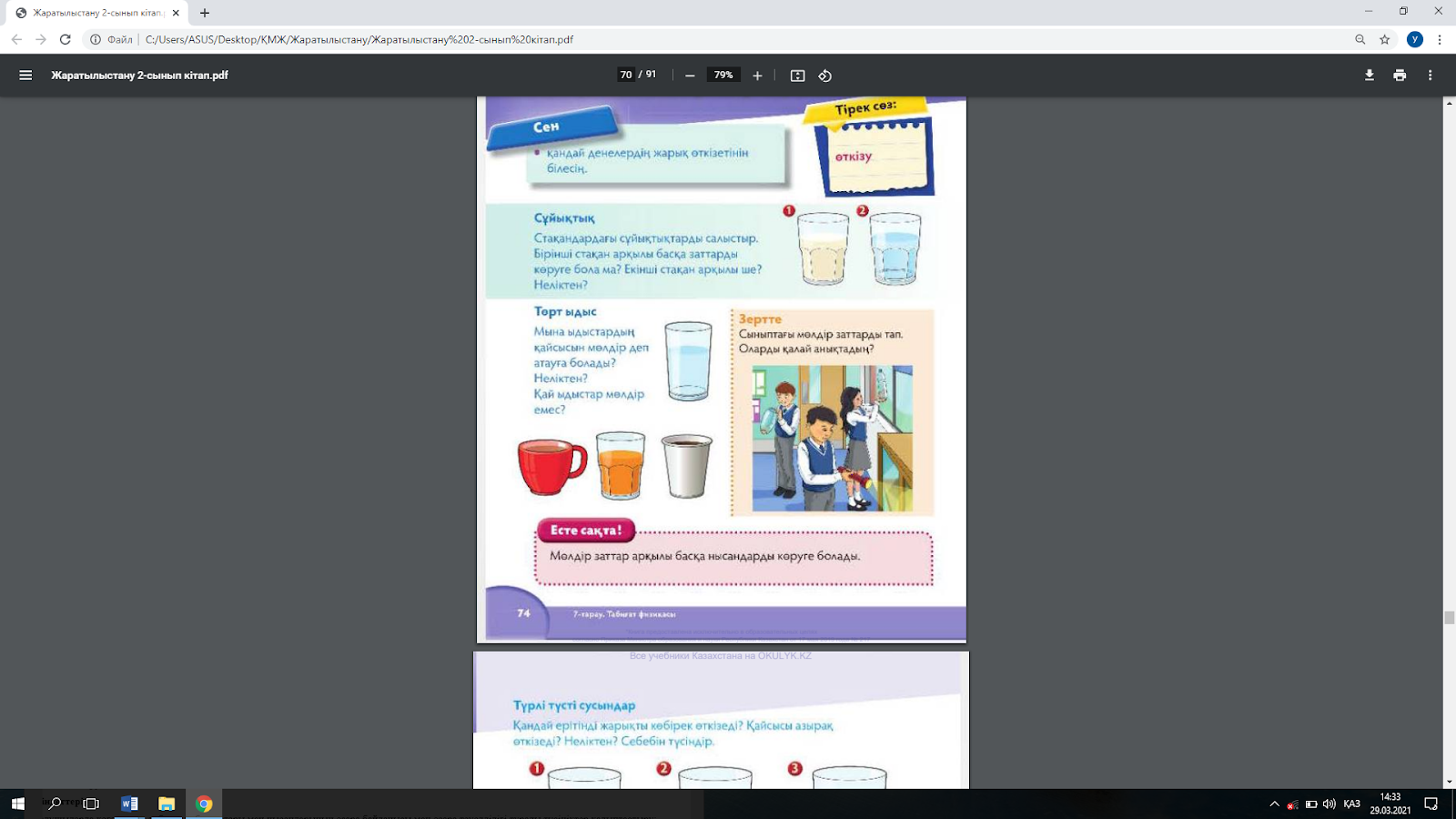Screen dimensions: 1456x819
Task: Click the vertical scrollbar thumb
Action: click(x=1449, y=618)
